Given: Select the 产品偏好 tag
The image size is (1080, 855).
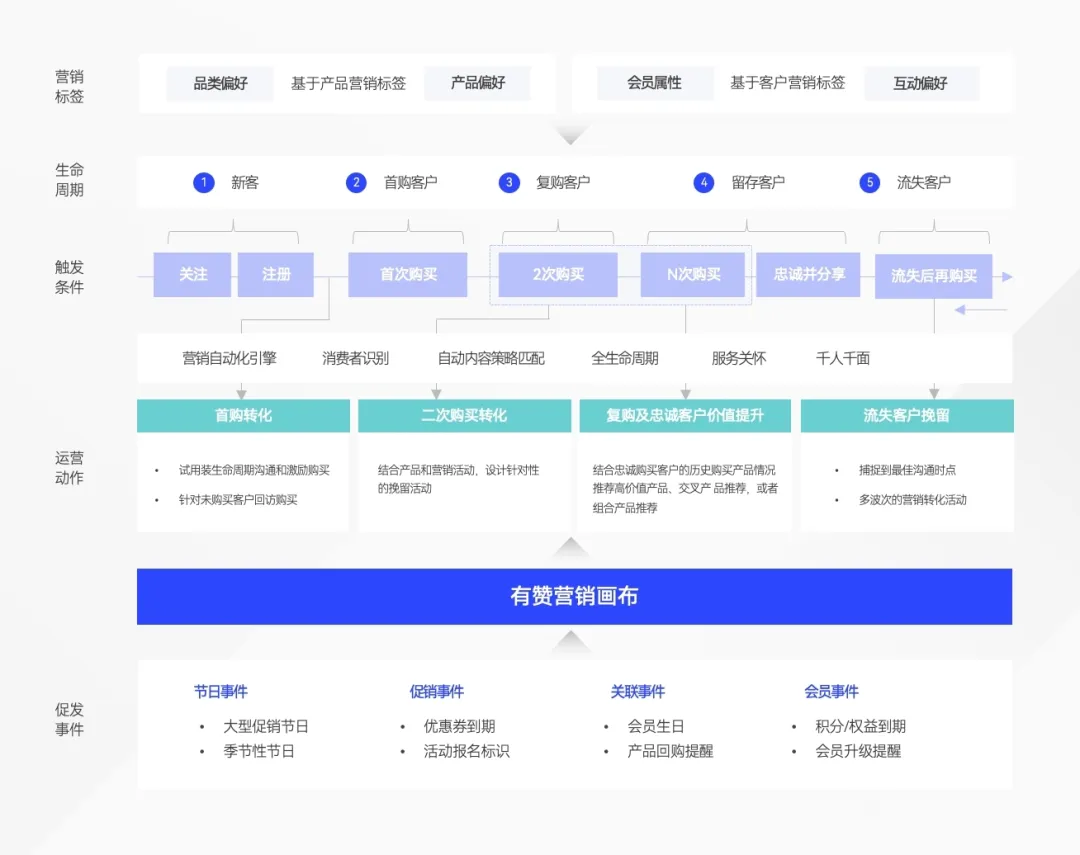Looking at the screenshot, I should tap(477, 83).
